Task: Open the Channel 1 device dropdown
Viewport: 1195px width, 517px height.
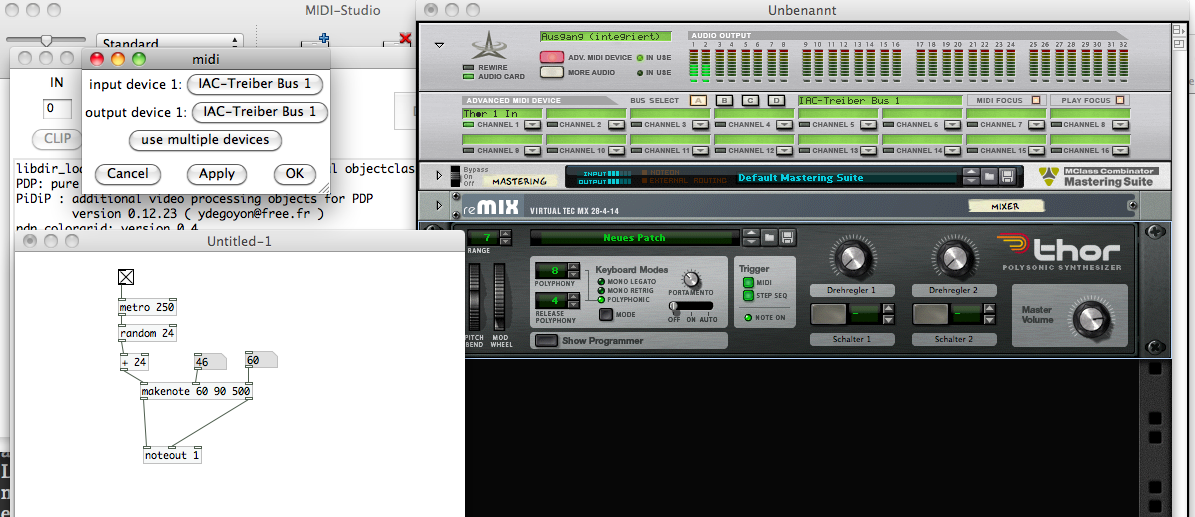Action: tap(532, 124)
